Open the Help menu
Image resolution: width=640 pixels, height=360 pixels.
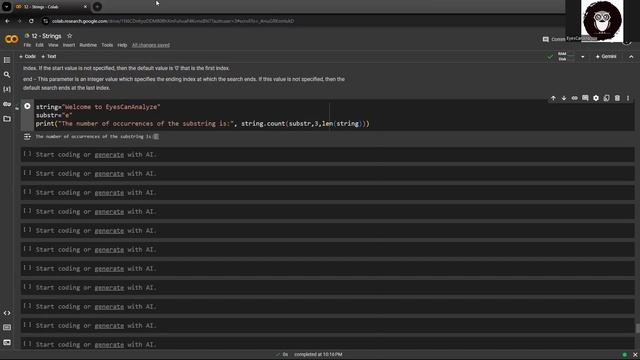(122, 45)
